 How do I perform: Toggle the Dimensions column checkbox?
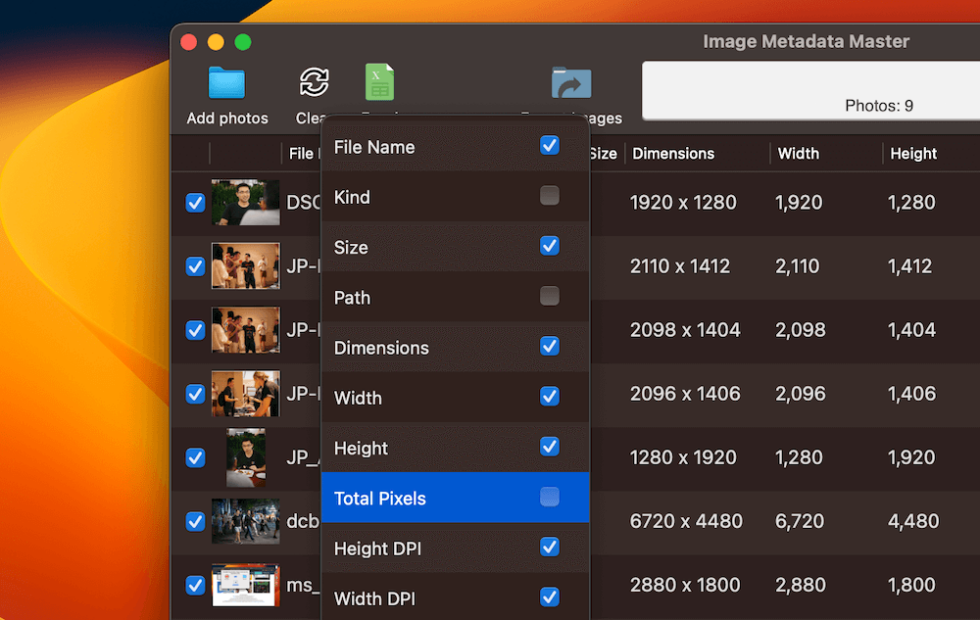click(x=549, y=346)
